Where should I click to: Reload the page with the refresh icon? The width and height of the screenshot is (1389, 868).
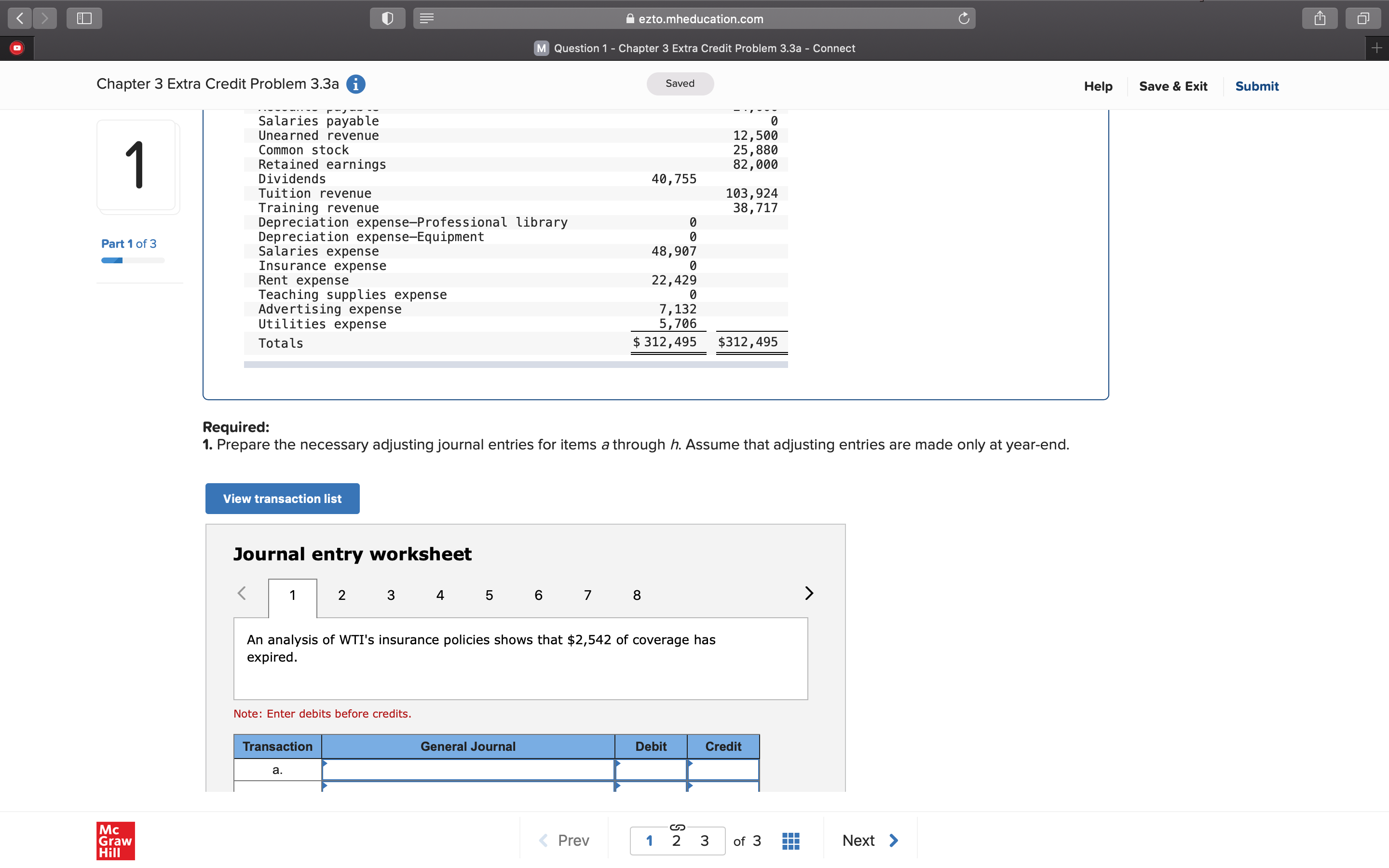pyautogui.click(x=964, y=18)
